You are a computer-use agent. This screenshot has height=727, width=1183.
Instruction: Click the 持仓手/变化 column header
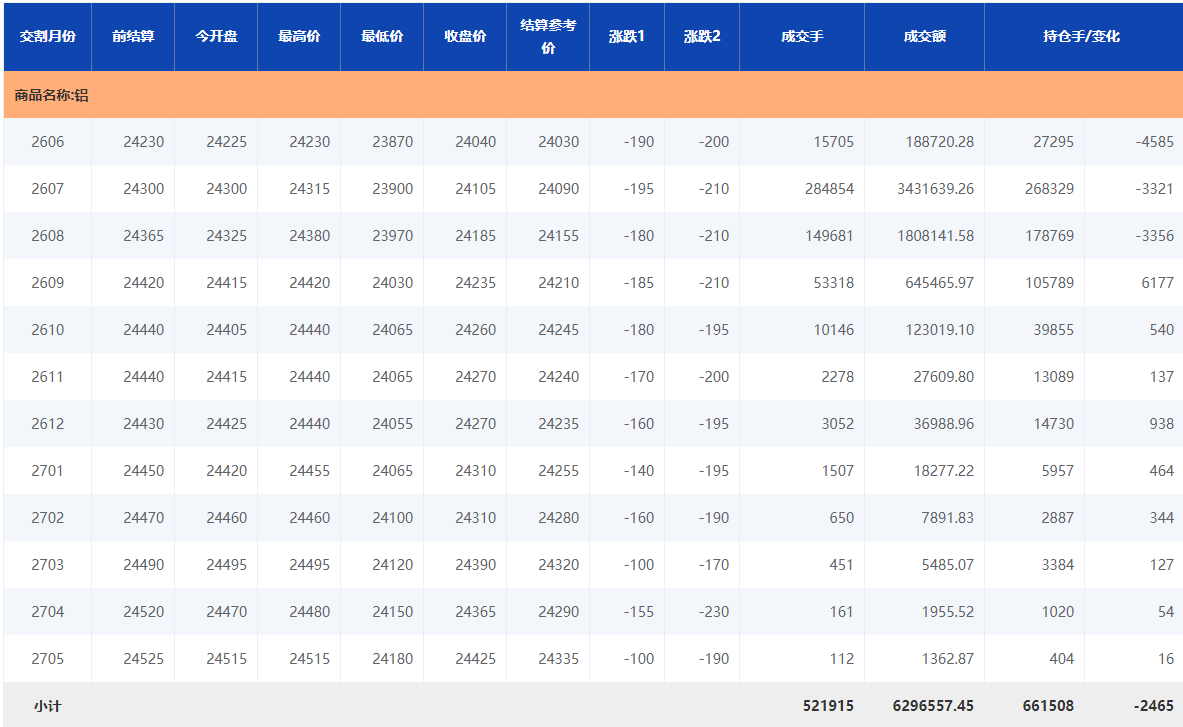[x=1081, y=36]
